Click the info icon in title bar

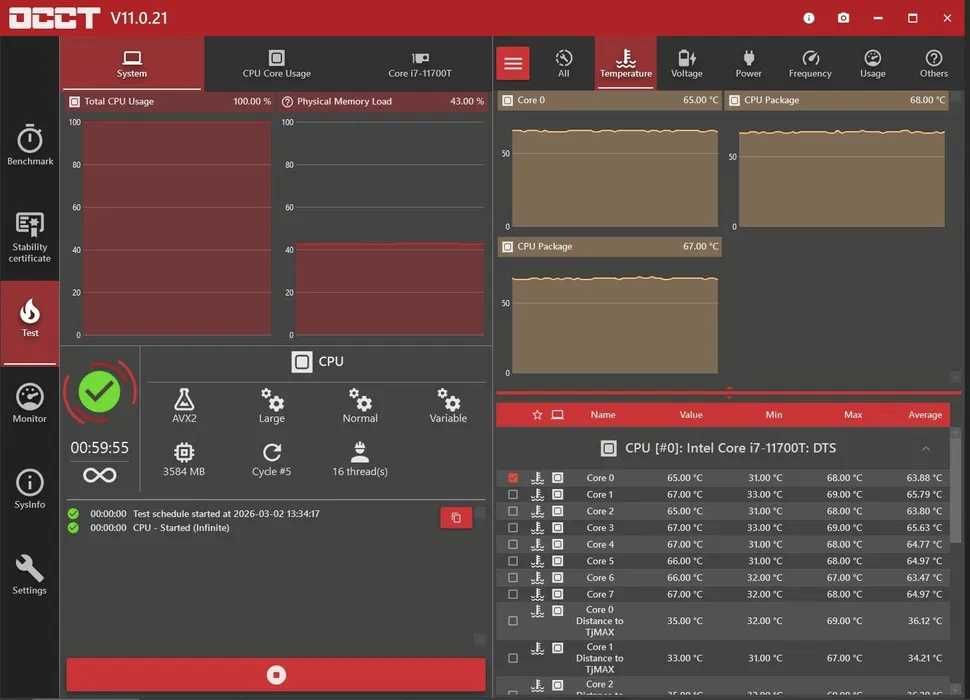pos(809,18)
